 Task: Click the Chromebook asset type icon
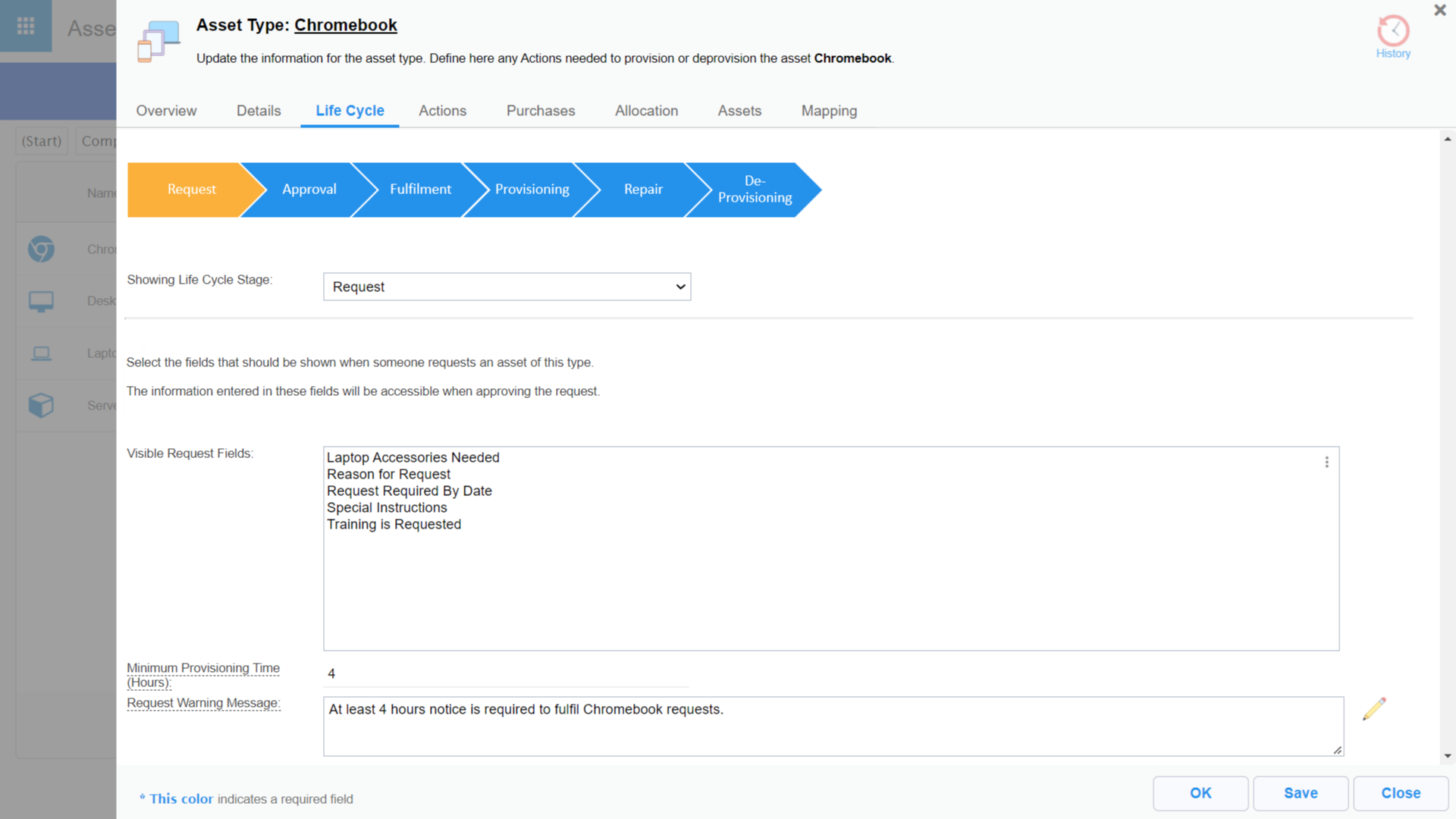point(42,249)
